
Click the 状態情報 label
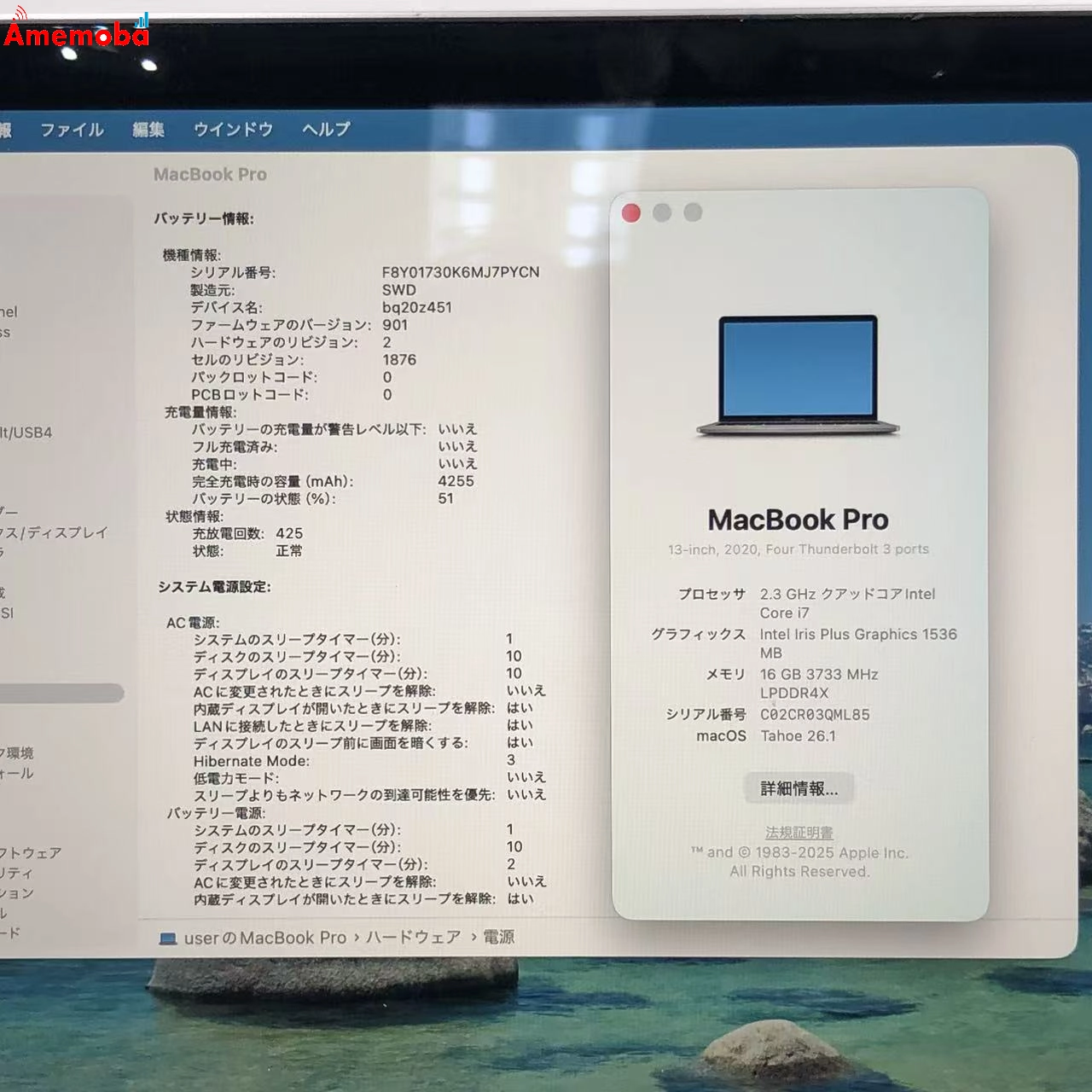pos(195,516)
